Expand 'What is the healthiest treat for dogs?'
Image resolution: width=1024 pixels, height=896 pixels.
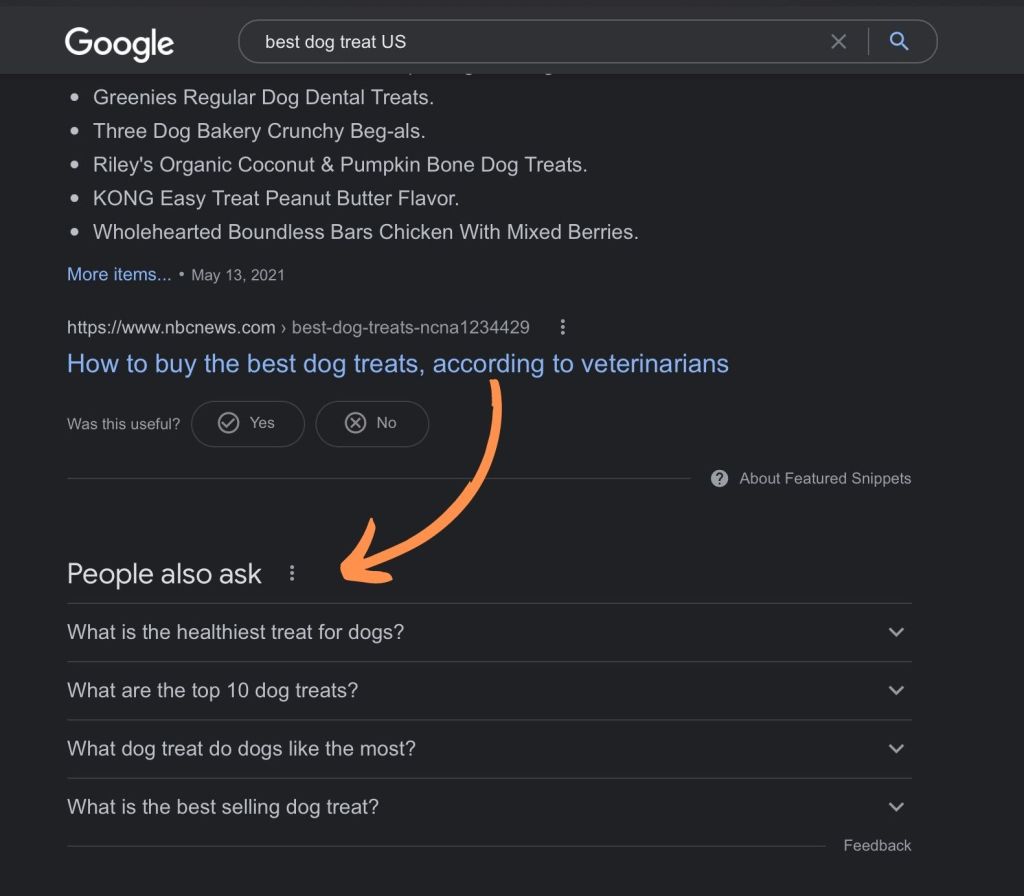(x=489, y=632)
